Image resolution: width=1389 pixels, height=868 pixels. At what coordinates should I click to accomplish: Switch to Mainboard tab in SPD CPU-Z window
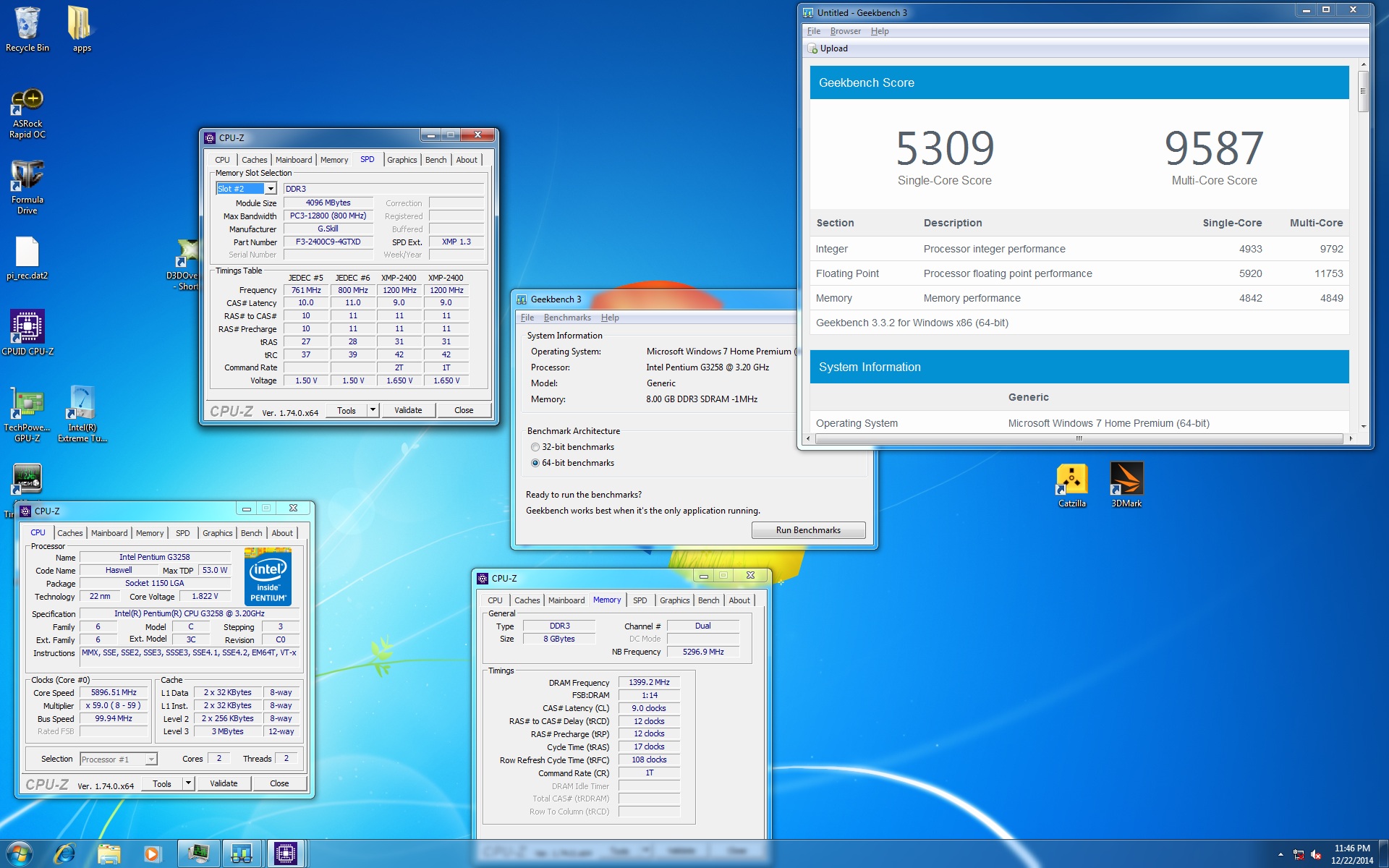tap(294, 160)
